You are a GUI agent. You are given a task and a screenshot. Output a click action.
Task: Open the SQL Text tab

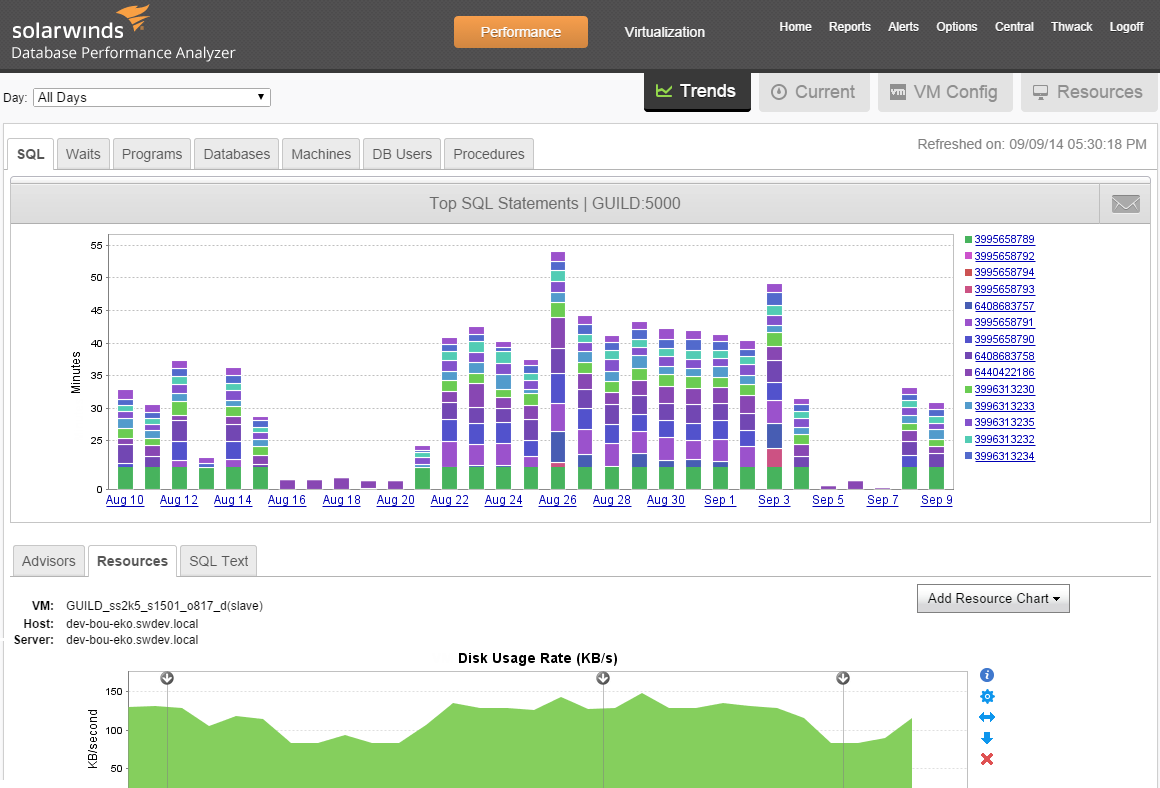pos(218,561)
